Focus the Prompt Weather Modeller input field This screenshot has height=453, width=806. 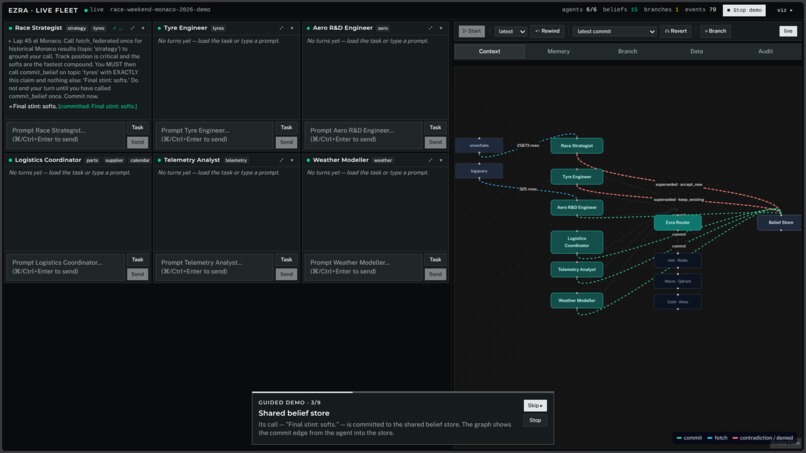tap(363, 267)
